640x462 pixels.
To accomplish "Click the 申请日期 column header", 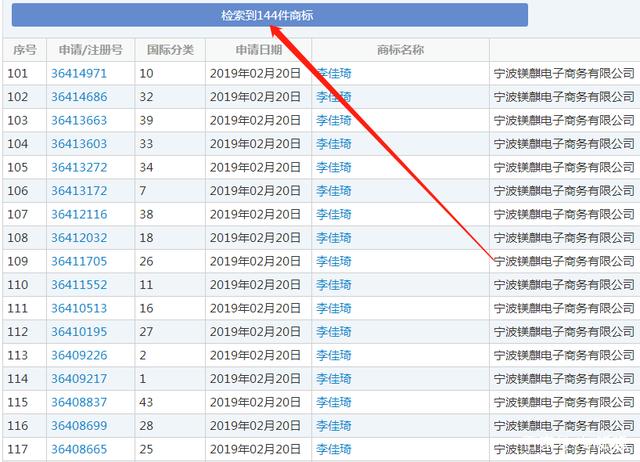I will click(259, 50).
